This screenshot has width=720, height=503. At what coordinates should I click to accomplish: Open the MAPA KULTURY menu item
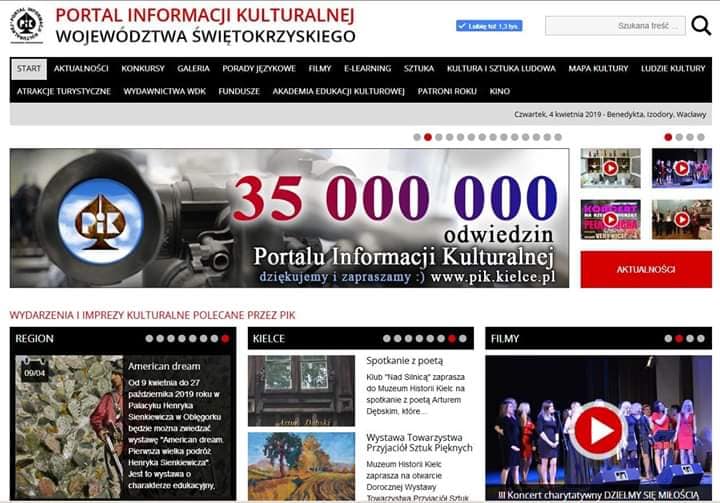[x=598, y=69]
